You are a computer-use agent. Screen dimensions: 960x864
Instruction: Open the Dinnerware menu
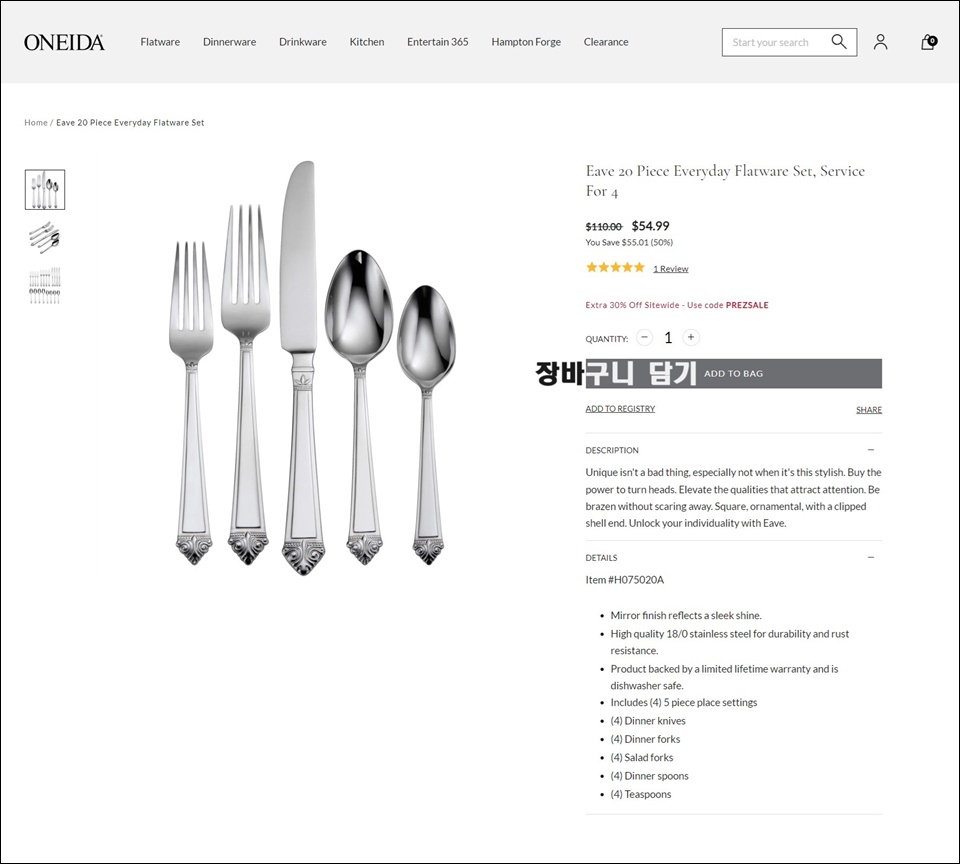tap(230, 42)
